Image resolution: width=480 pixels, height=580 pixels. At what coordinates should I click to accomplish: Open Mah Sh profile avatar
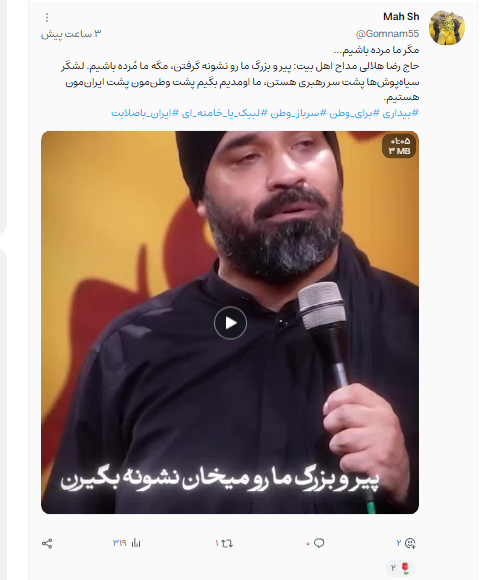[x=447, y=27]
